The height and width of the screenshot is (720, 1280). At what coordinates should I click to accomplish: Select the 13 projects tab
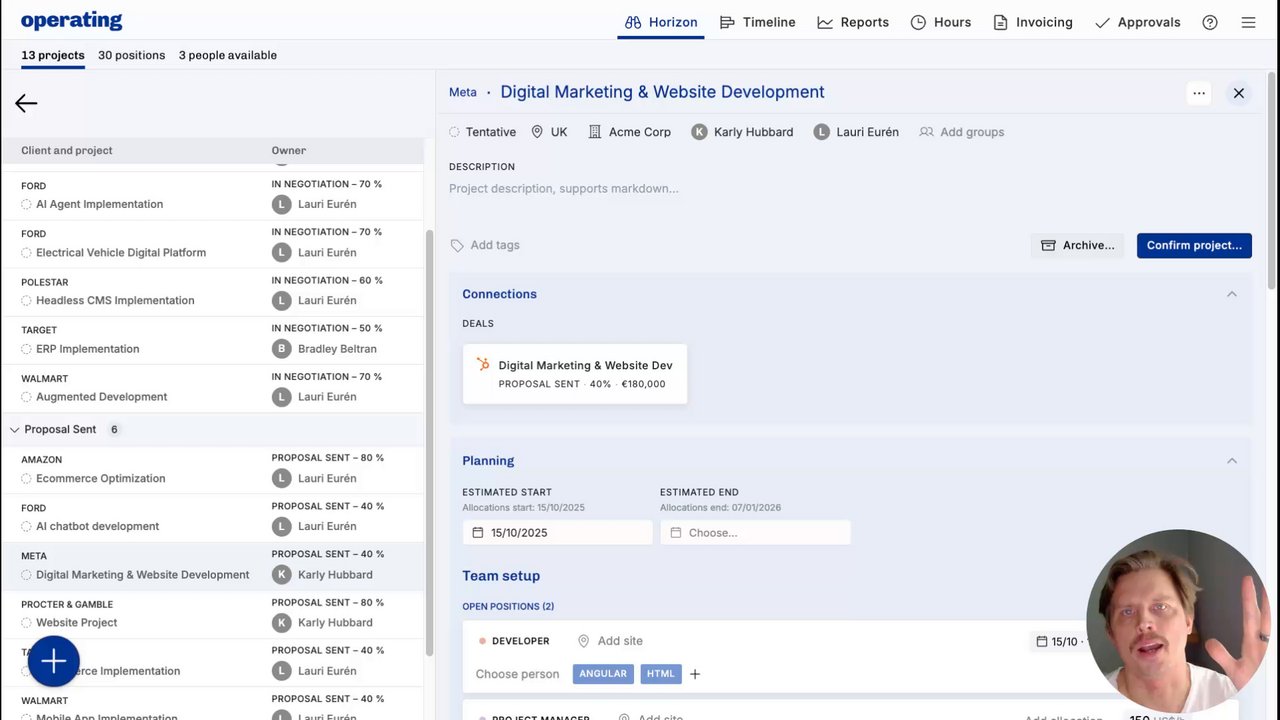point(53,55)
